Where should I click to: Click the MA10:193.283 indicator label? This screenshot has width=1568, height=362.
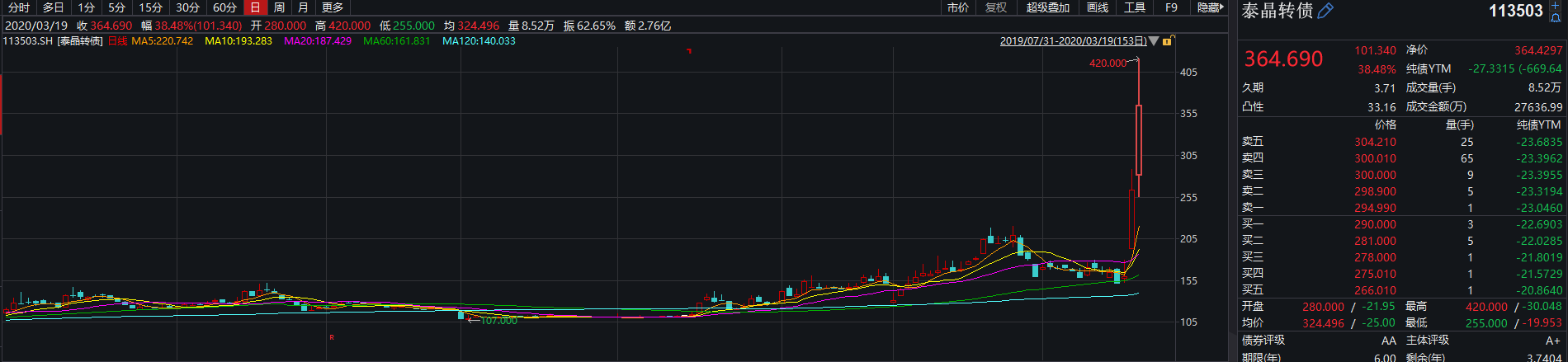coord(239,40)
